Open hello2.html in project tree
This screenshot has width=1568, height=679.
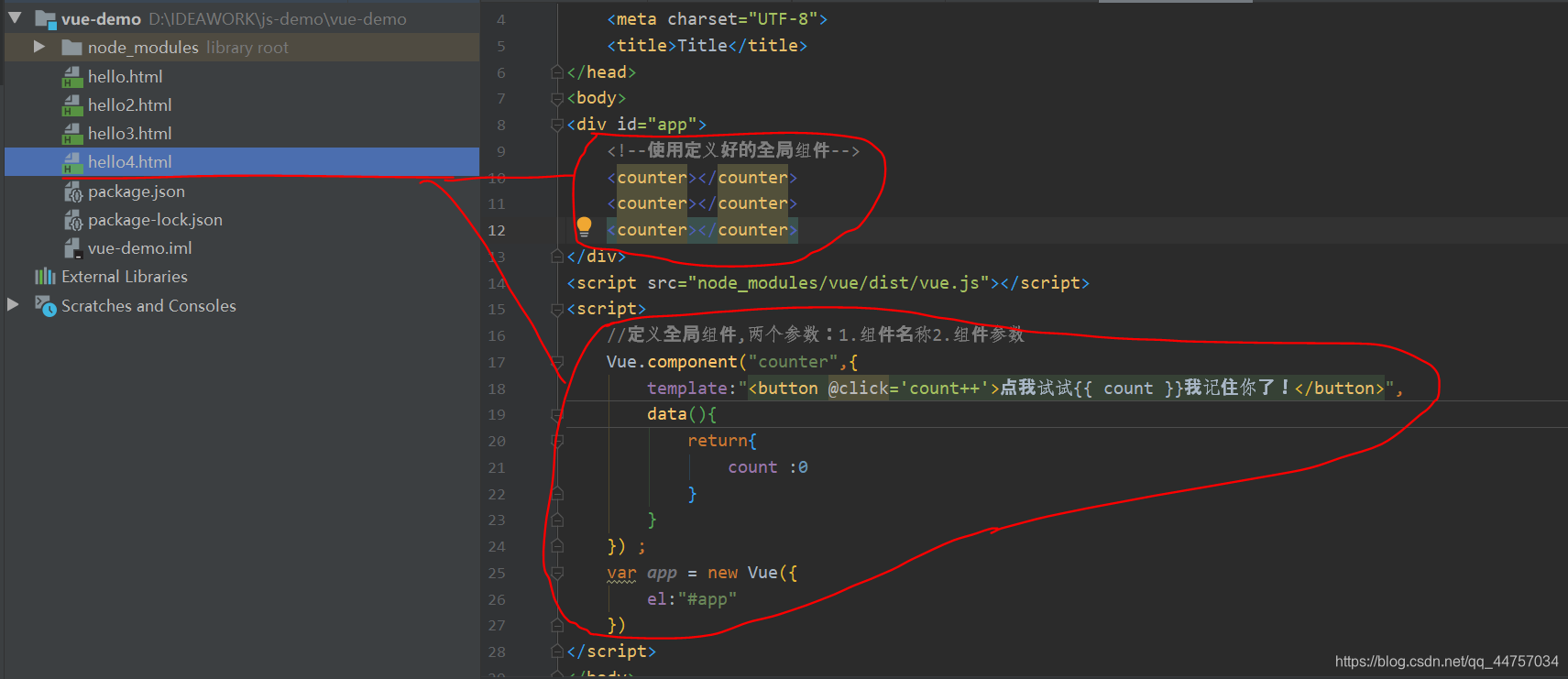point(129,104)
